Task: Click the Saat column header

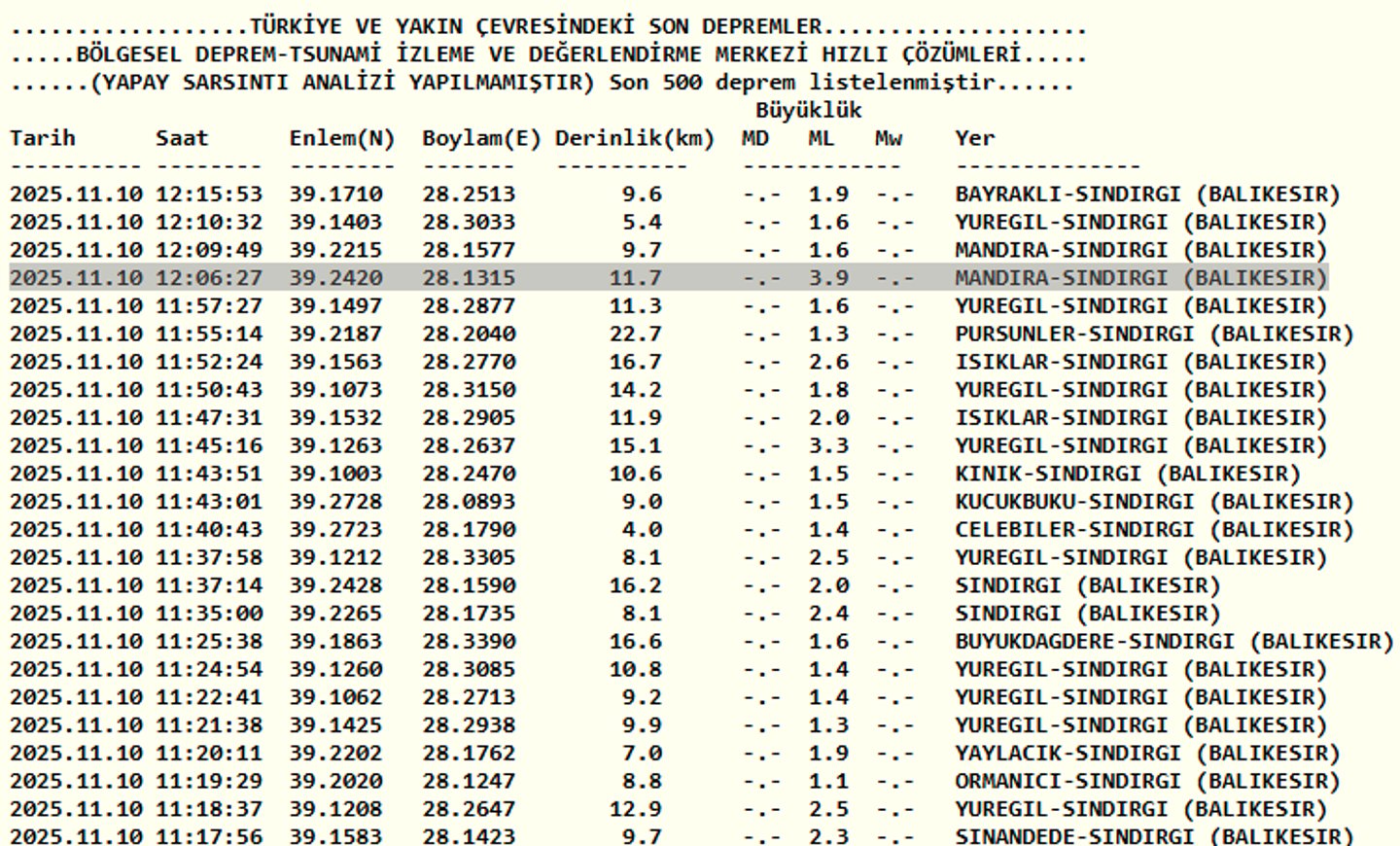Action: pyautogui.click(x=182, y=138)
